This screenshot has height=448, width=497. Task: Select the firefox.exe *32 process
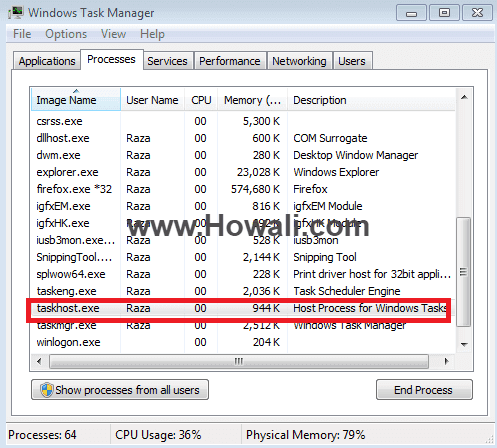(243, 189)
